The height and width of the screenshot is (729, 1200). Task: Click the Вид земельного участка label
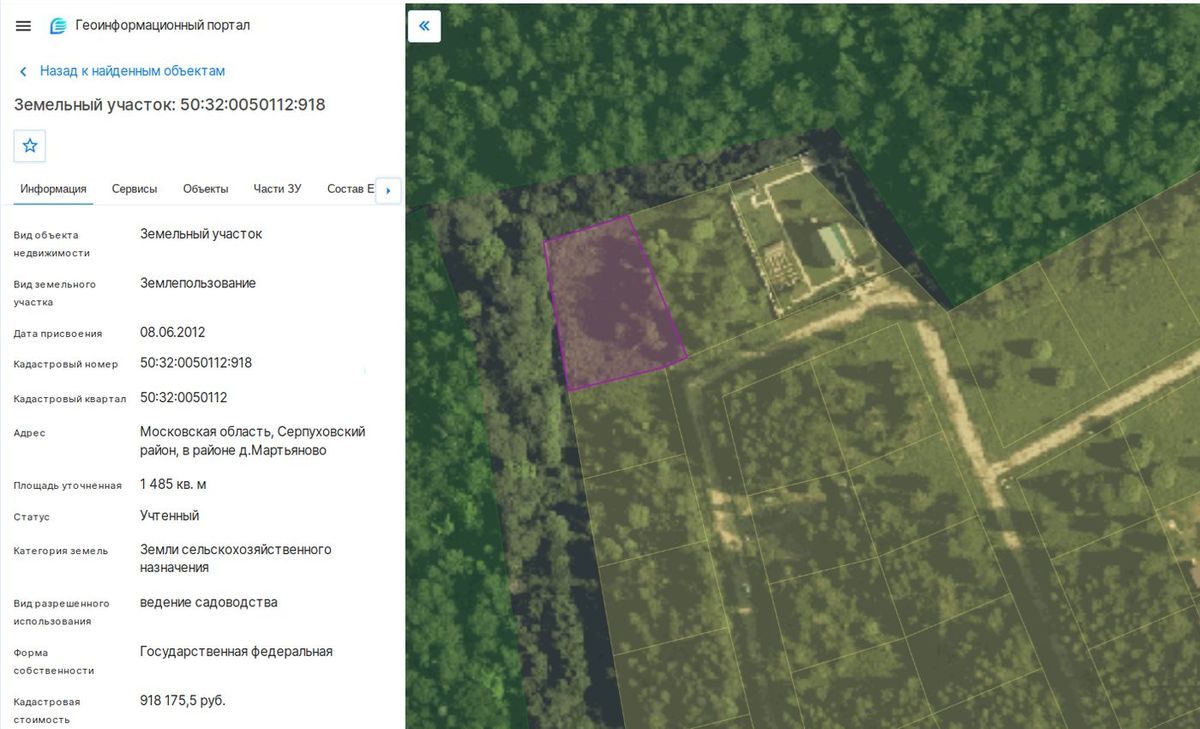click(55, 293)
